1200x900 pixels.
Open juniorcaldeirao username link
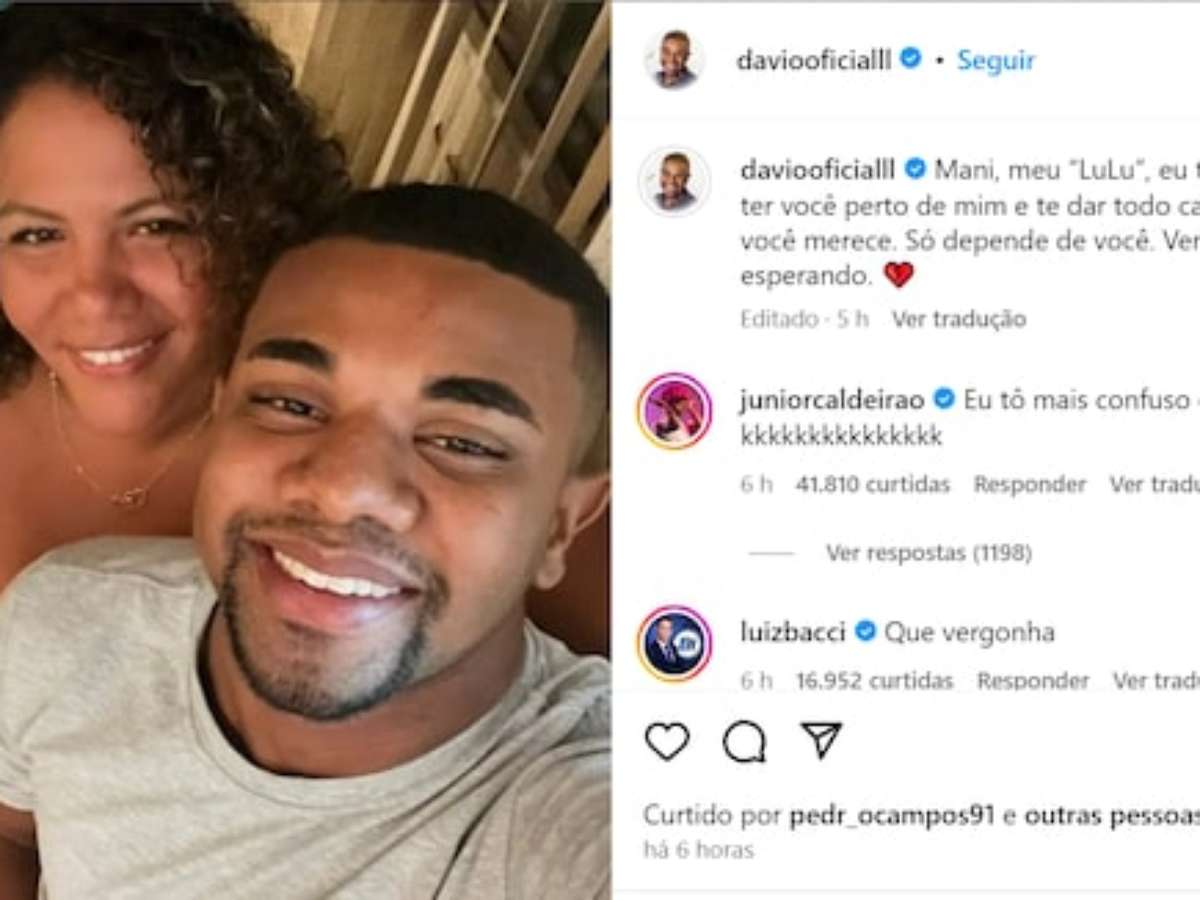tap(833, 400)
